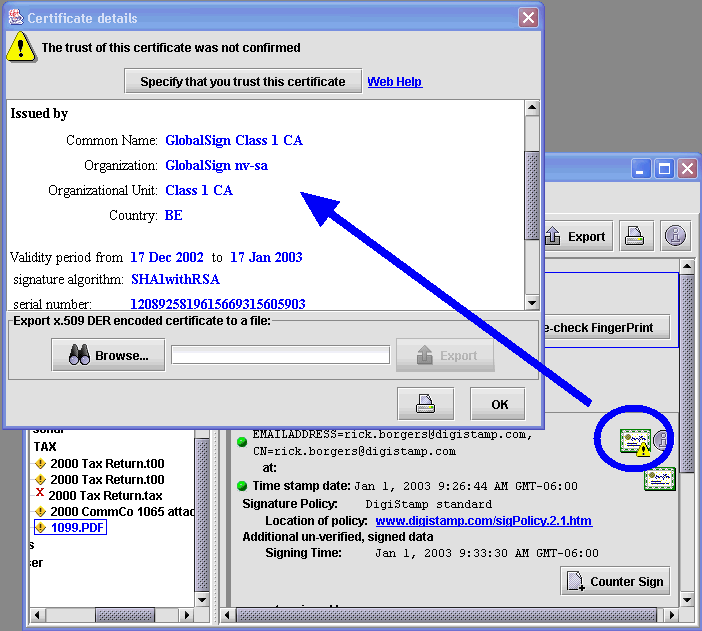Image resolution: width=702 pixels, height=631 pixels.
Task: Click the file tree horizontal scroll right arrow
Action: click(187, 615)
